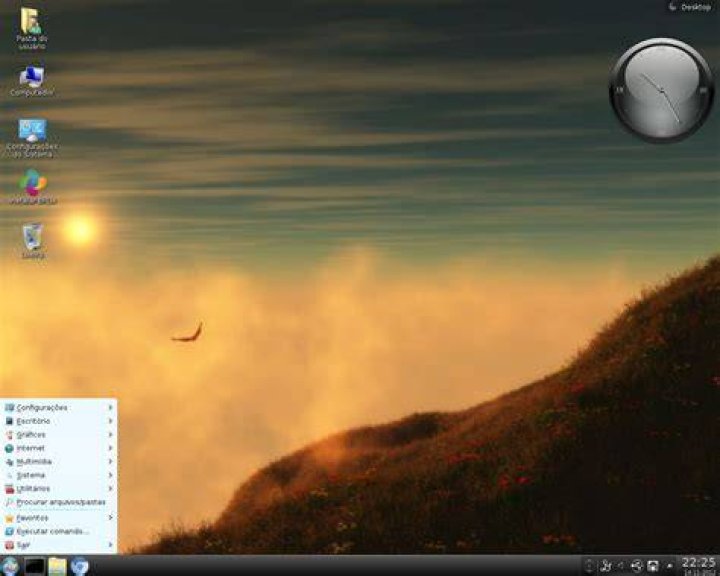This screenshot has height=576, width=720.
Task: Expand the Internet submenu
Action: click(59, 448)
